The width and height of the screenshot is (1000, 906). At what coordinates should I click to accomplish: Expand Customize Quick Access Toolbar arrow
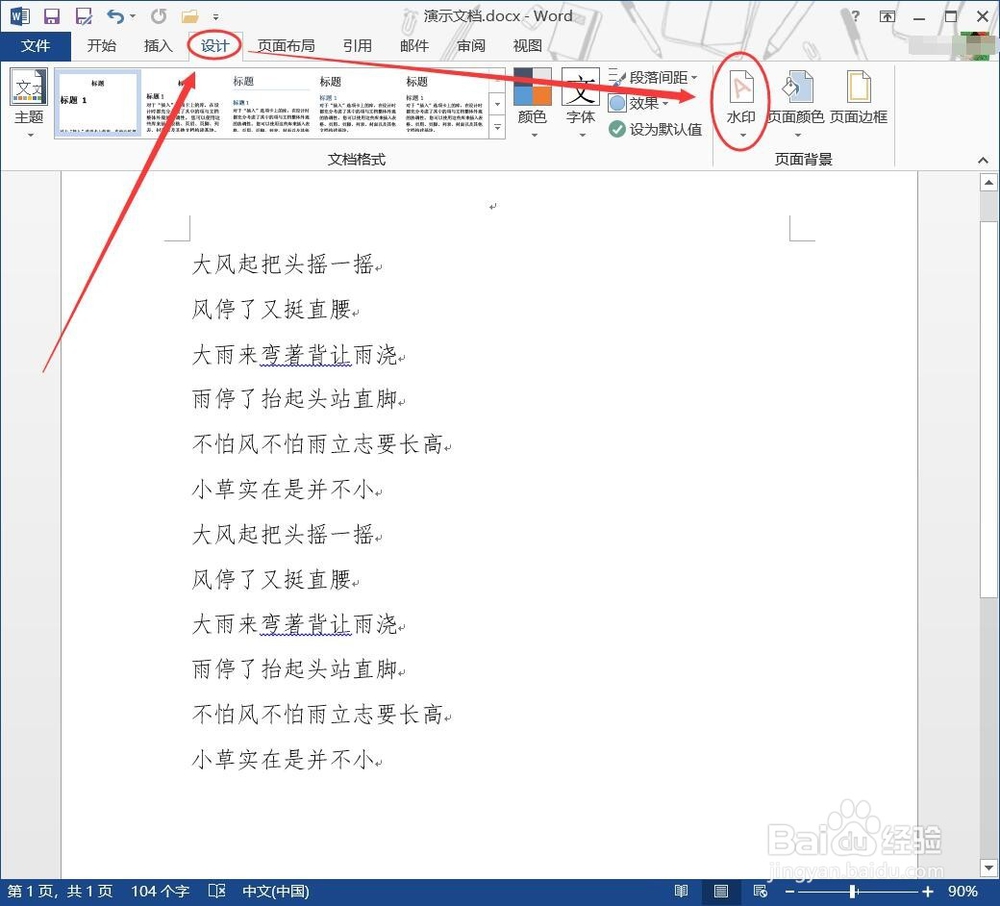(x=216, y=17)
